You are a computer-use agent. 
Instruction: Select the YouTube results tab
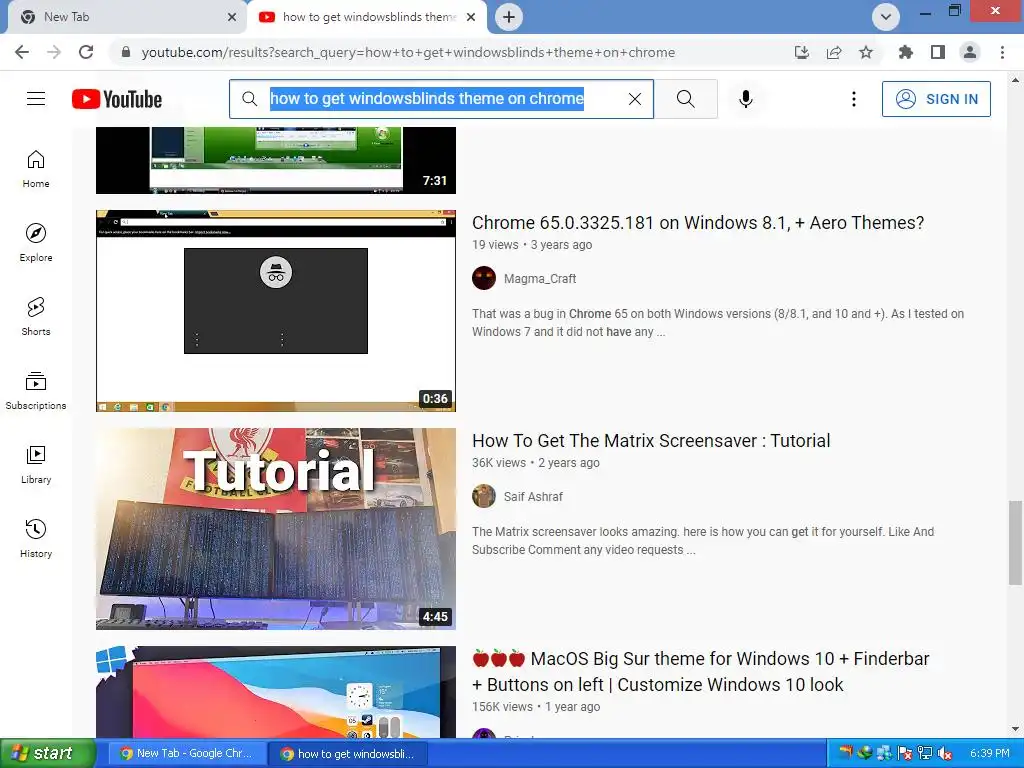[x=366, y=17]
